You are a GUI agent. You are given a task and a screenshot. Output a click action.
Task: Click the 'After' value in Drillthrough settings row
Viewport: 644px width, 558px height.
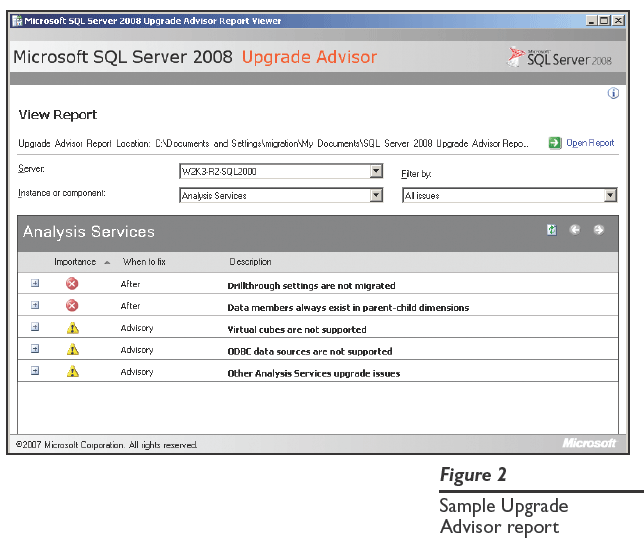(x=130, y=284)
